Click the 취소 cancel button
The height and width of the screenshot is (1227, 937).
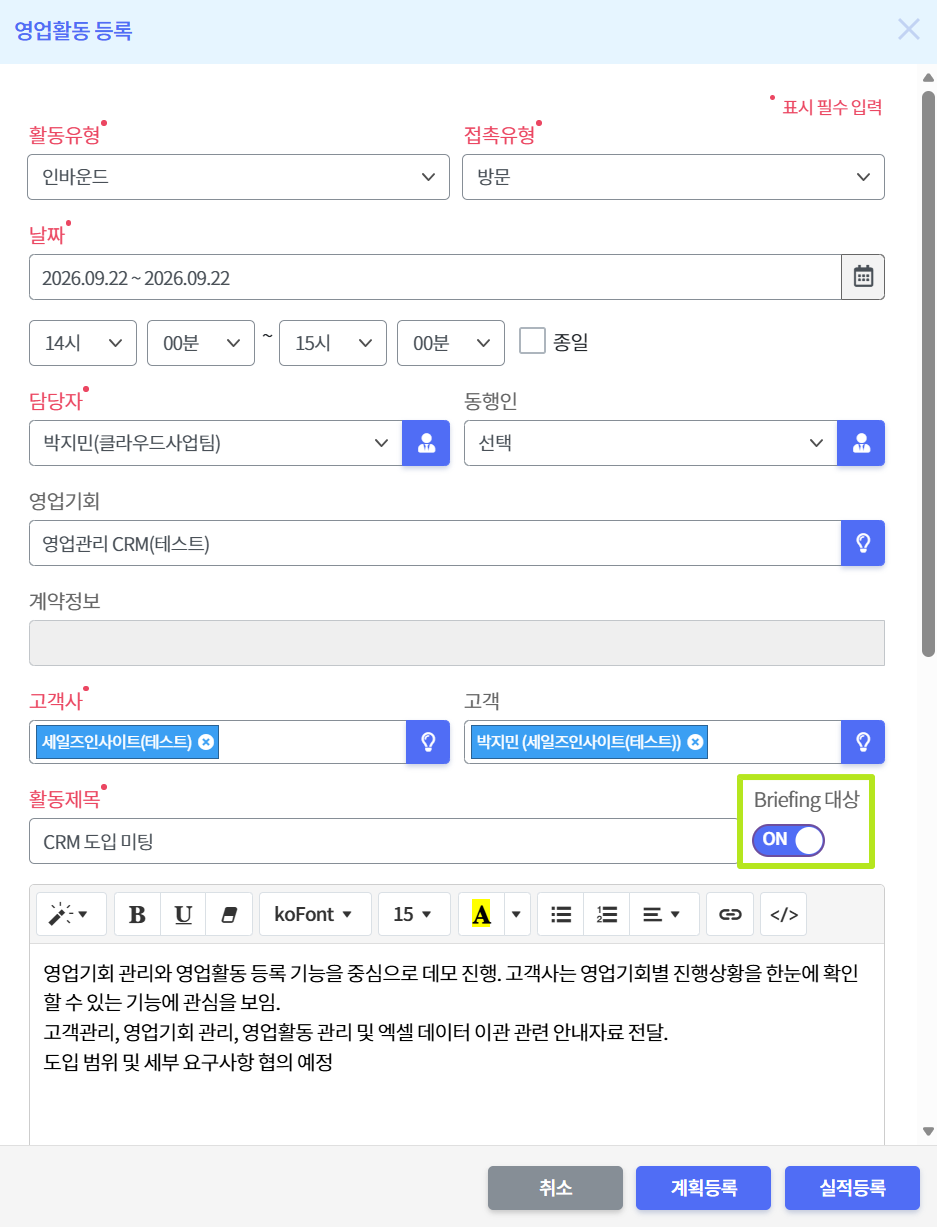tap(555, 1188)
